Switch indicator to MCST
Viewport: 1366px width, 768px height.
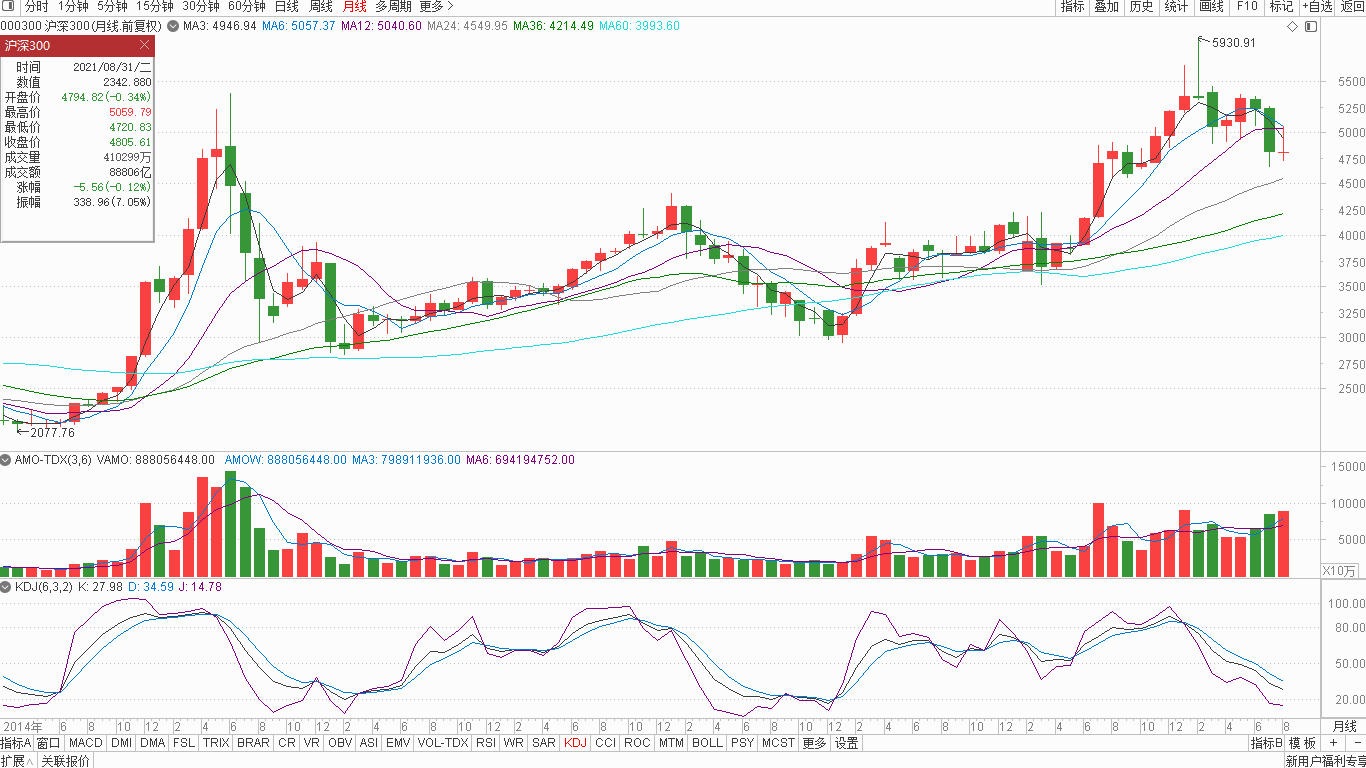pos(778,743)
